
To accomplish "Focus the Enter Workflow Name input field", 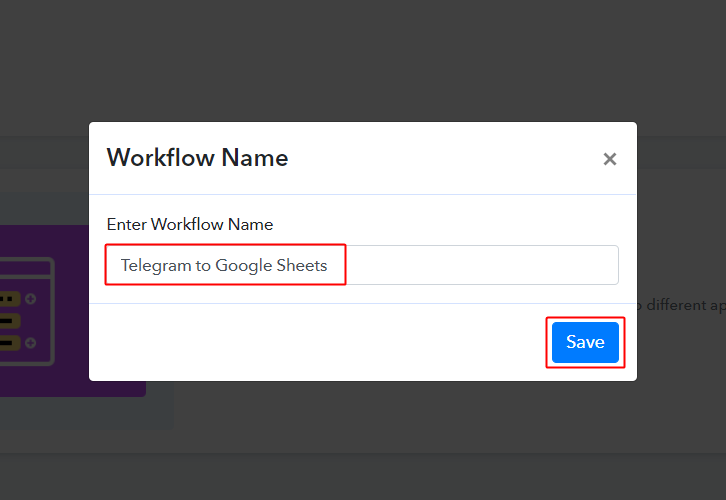I will [x=362, y=265].
